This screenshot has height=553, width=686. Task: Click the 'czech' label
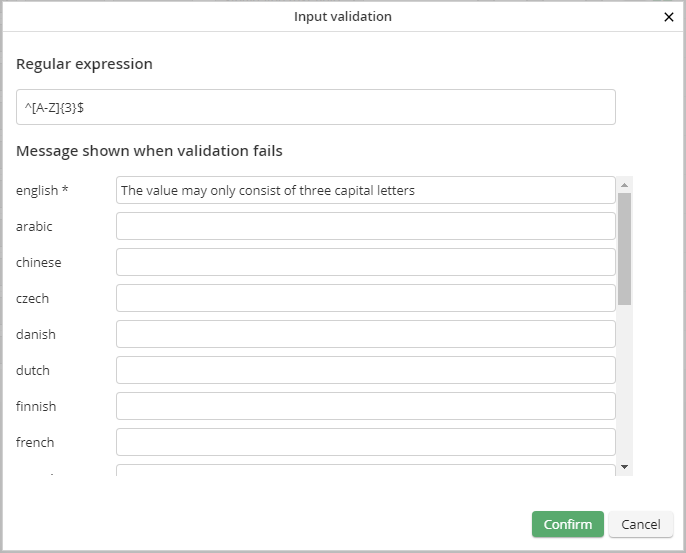(x=32, y=298)
